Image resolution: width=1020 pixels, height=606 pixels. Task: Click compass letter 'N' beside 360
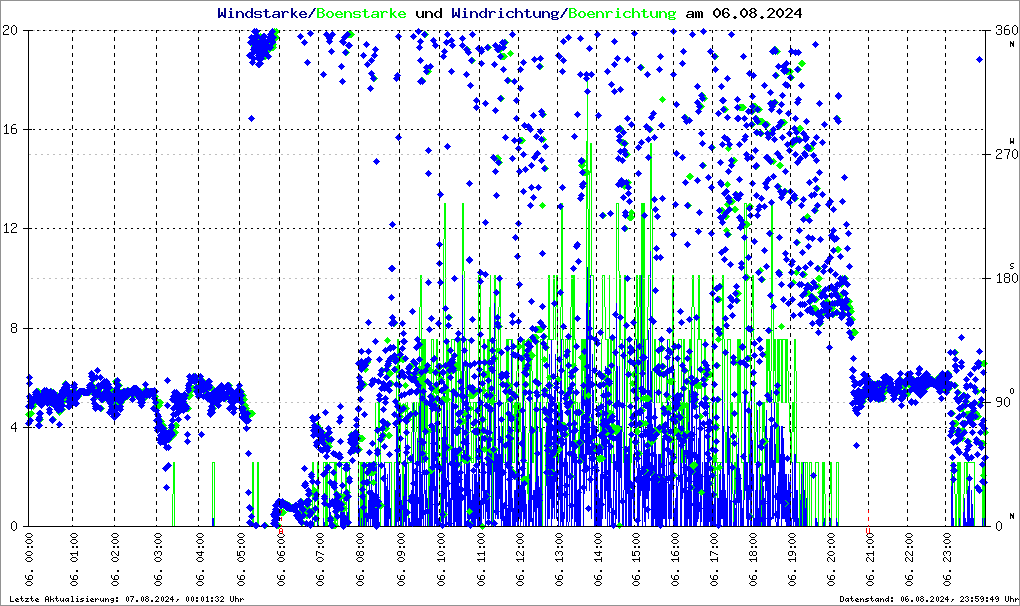[1012, 44]
